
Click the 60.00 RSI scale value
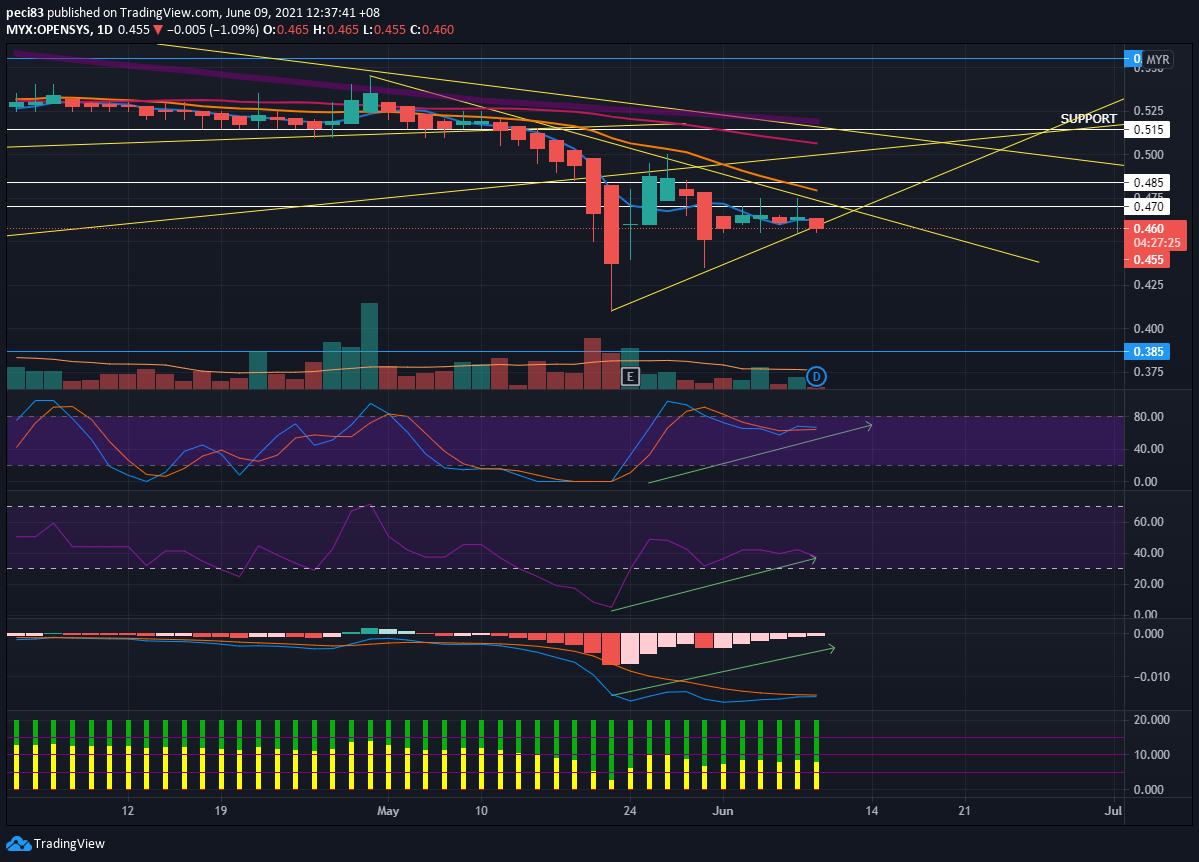click(x=1149, y=522)
